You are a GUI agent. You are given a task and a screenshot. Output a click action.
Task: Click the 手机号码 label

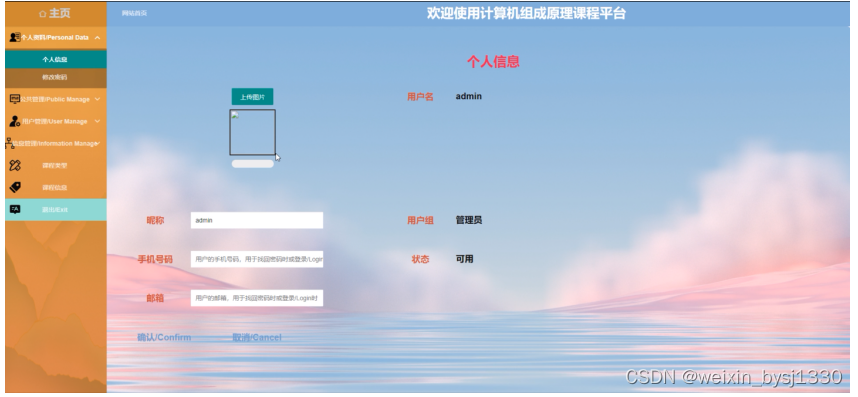(x=155, y=259)
